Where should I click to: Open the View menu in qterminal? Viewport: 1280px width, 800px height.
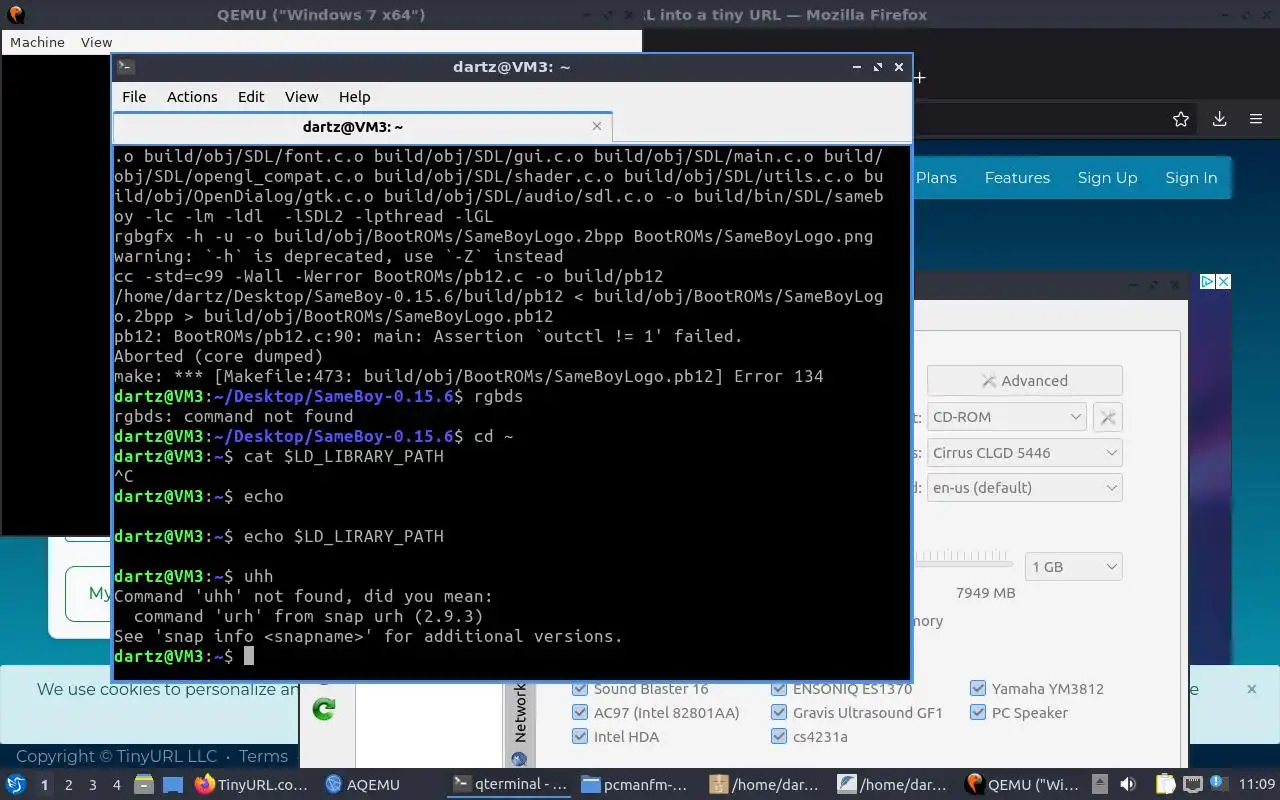tap(301, 97)
